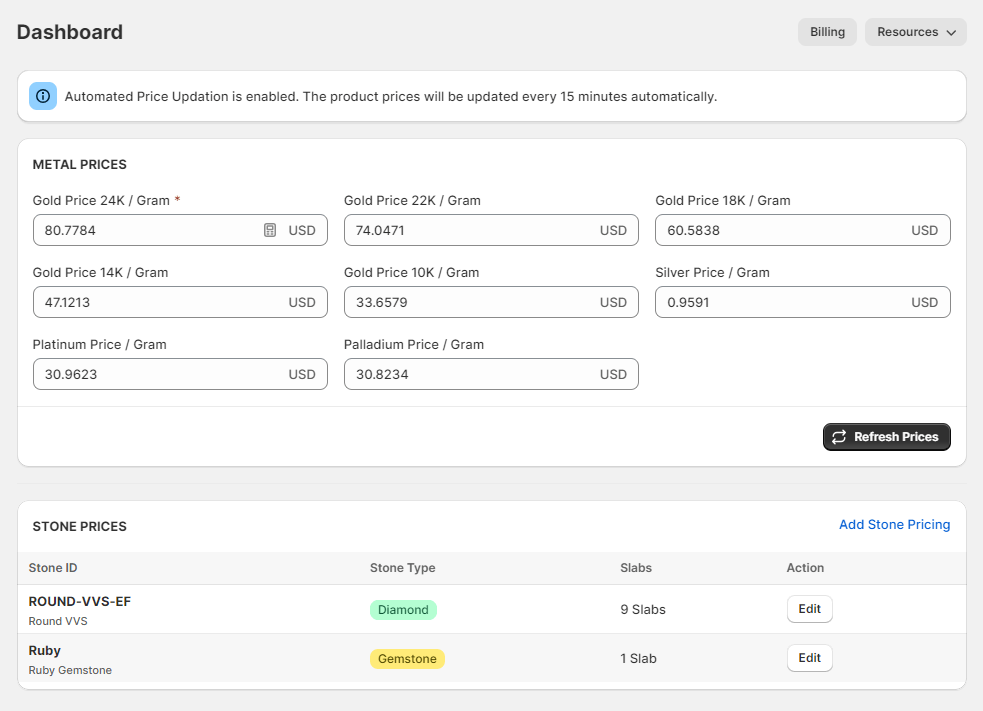983x711 pixels.
Task: Click into the Gold Price 22K field
Action: [465, 230]
